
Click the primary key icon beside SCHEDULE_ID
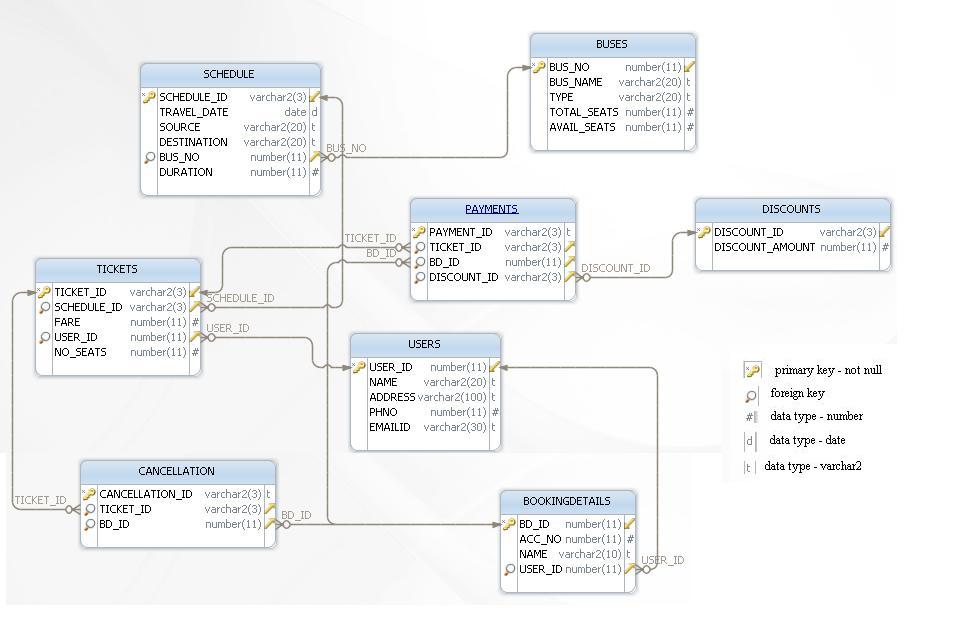pos(152,97)
